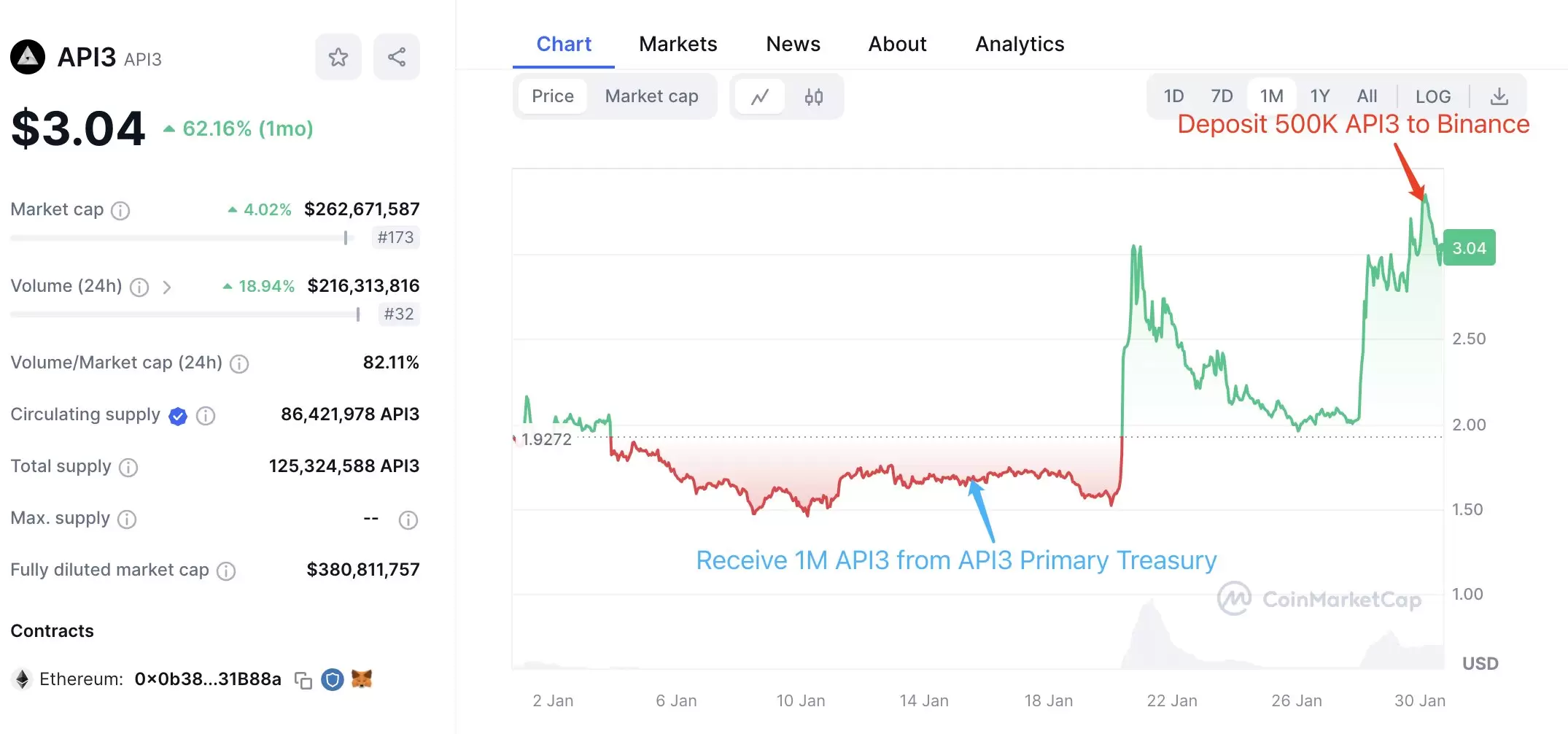Add API3 to watchlist with star icon
The height and width of the screenshot is (734, 1568).
(x=338, y=57)
